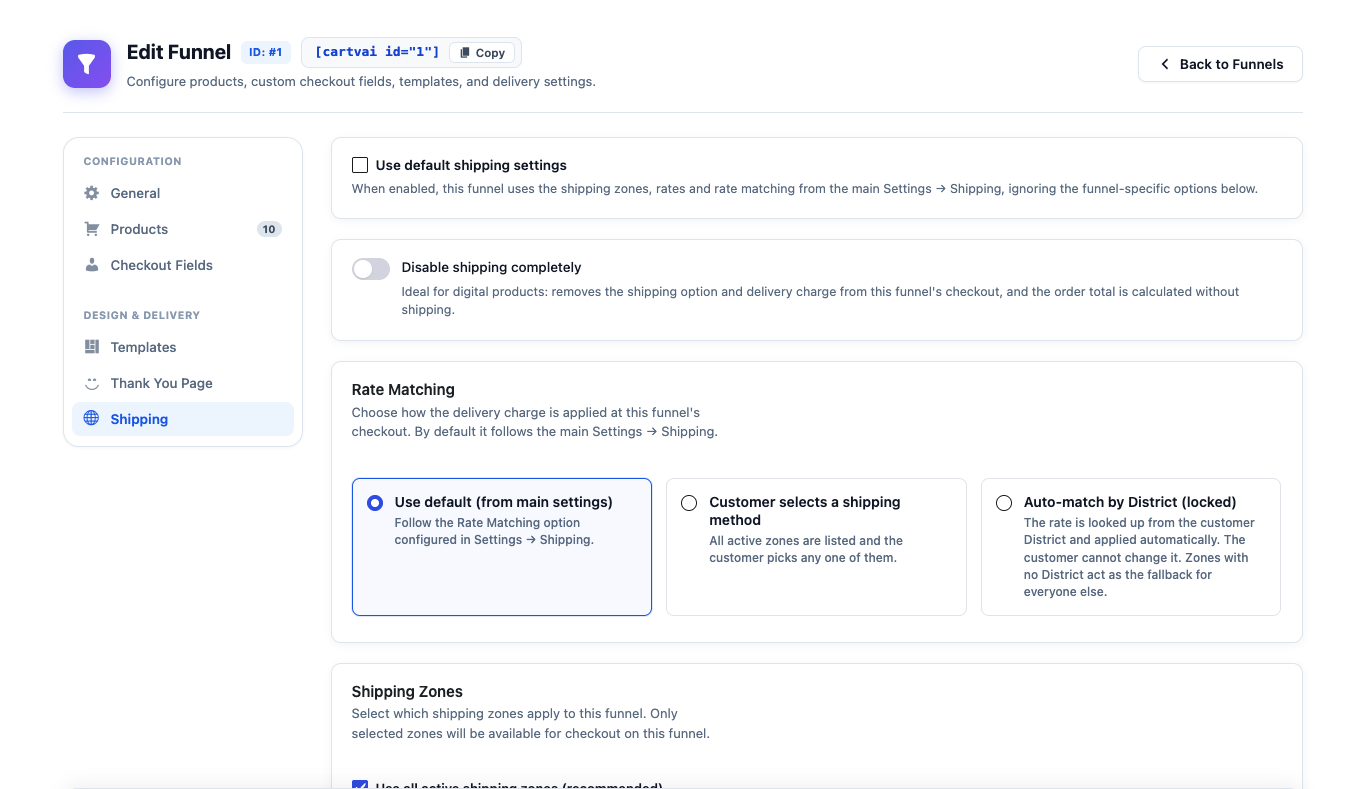Click the Templates layout icon
Image resolution: width=1357 pixels, height=789 pixels.
(x=92, y=347)
